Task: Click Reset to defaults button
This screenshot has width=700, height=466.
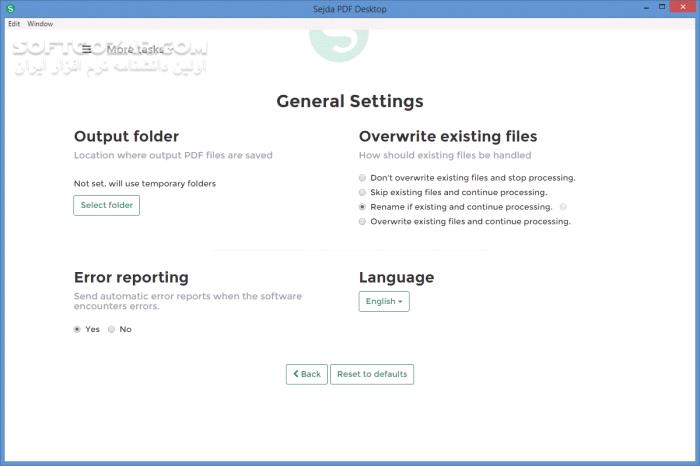Action: click(x=372, y=374)
